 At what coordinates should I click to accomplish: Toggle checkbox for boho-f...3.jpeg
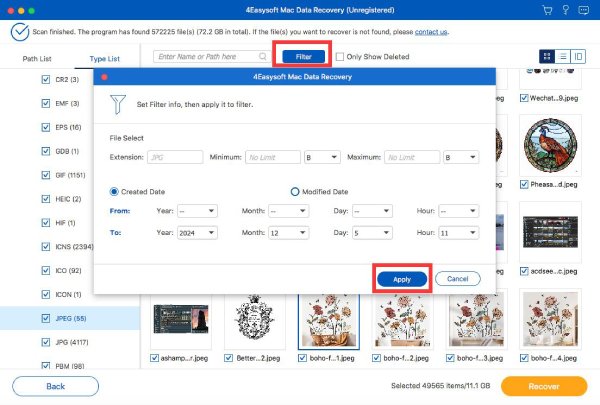click(450, 358)
